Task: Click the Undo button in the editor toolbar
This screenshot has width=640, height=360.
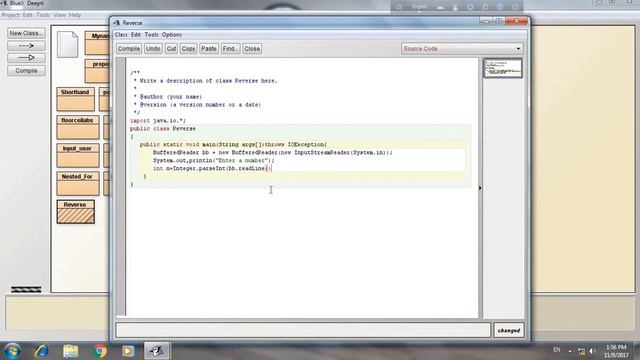Action: pyautogui.click(x=153, y=49)
